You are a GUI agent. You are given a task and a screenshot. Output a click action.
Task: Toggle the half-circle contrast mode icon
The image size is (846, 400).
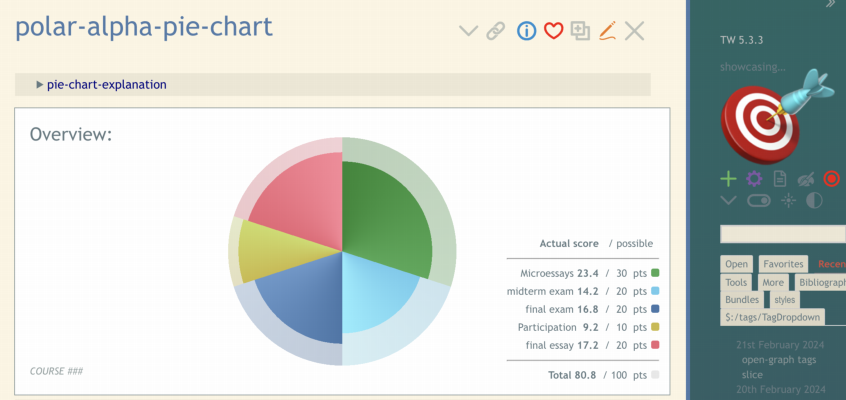814,201
